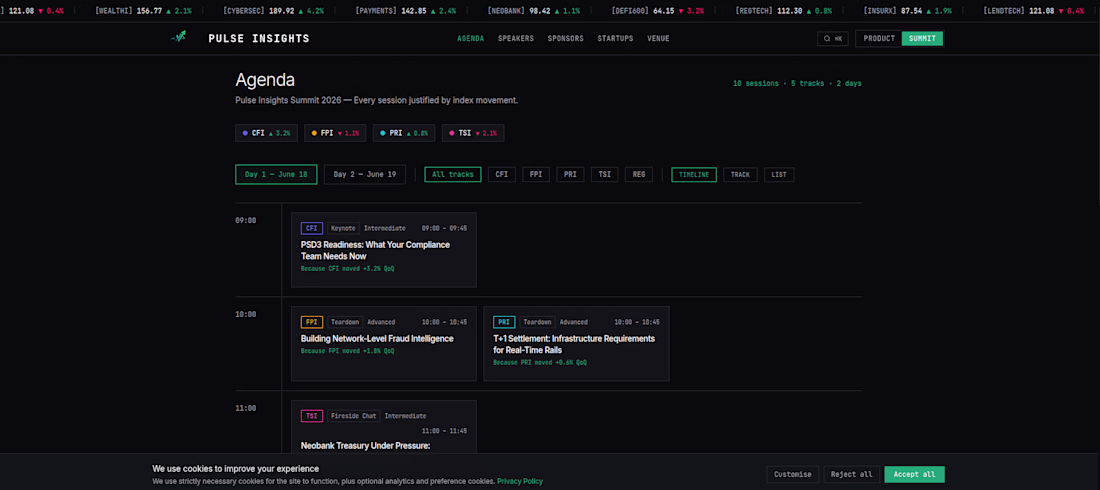Click the FPI index chip

click(335, 133)
